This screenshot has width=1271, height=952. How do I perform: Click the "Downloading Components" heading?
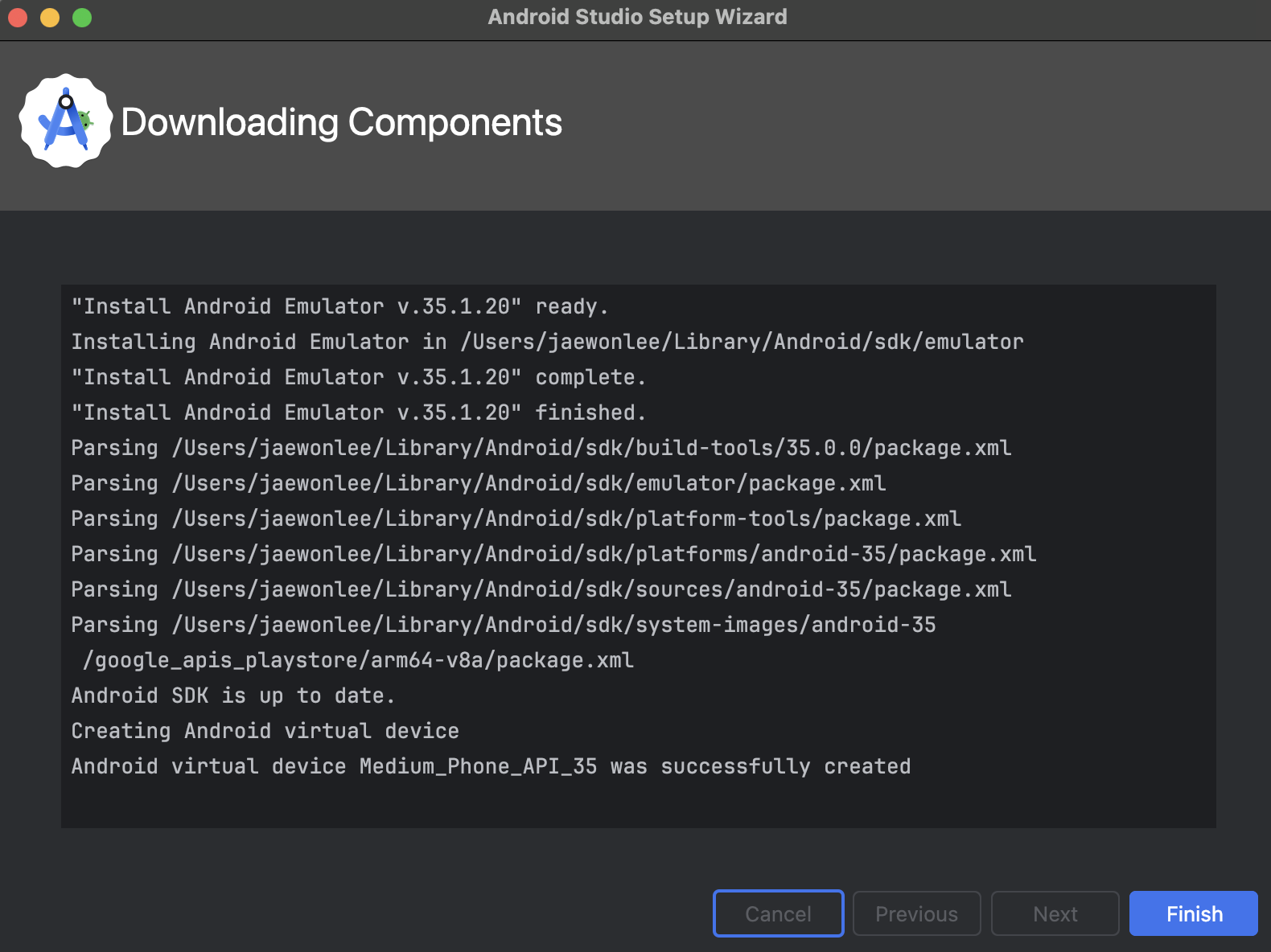click(x=341, y=122)
